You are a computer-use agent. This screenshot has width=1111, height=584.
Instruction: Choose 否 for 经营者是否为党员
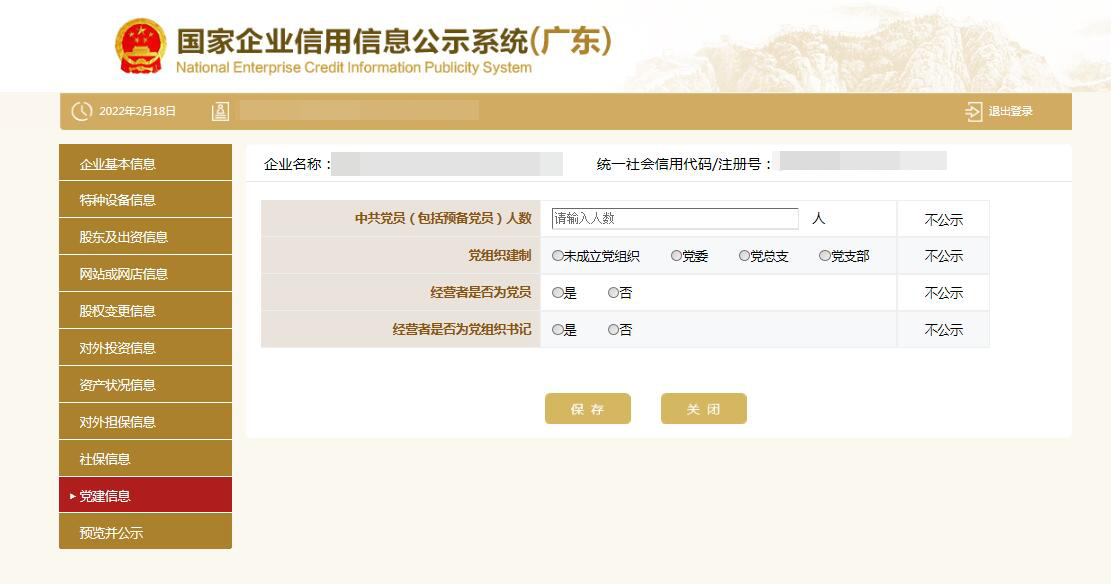[x=614, y=293]
